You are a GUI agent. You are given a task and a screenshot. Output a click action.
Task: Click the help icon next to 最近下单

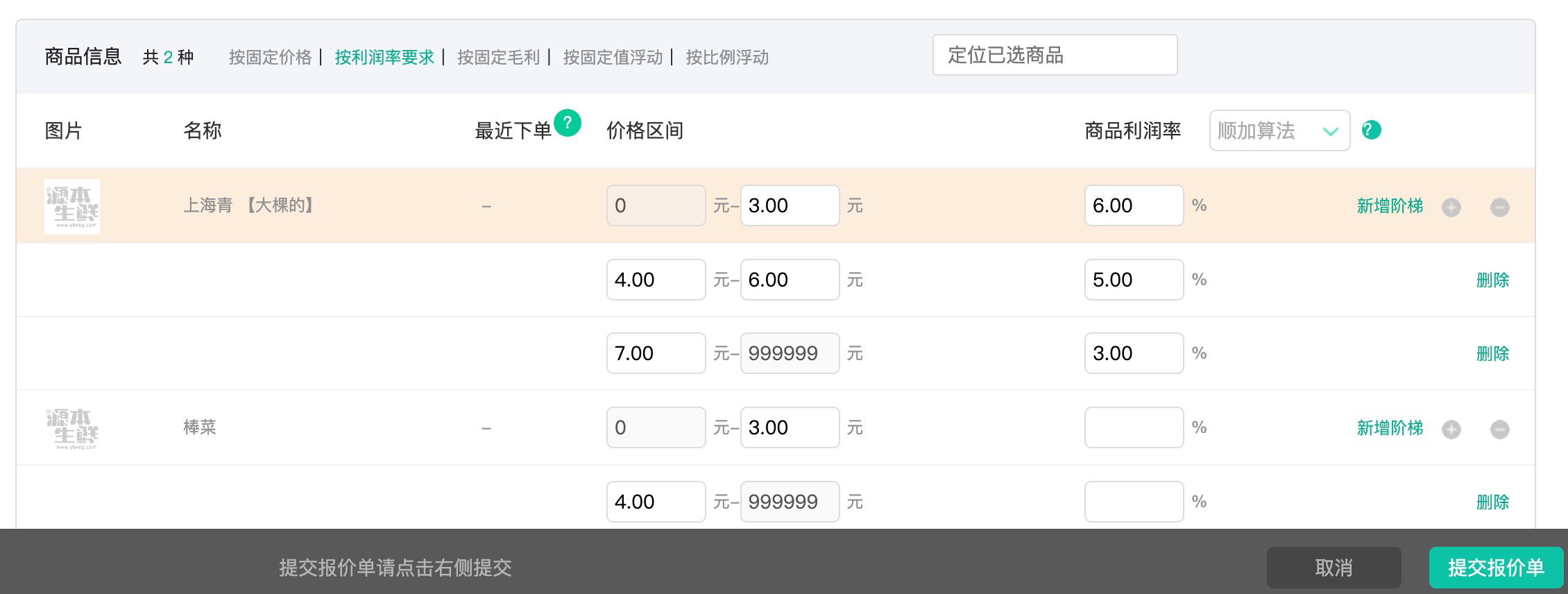pos(567,123)
